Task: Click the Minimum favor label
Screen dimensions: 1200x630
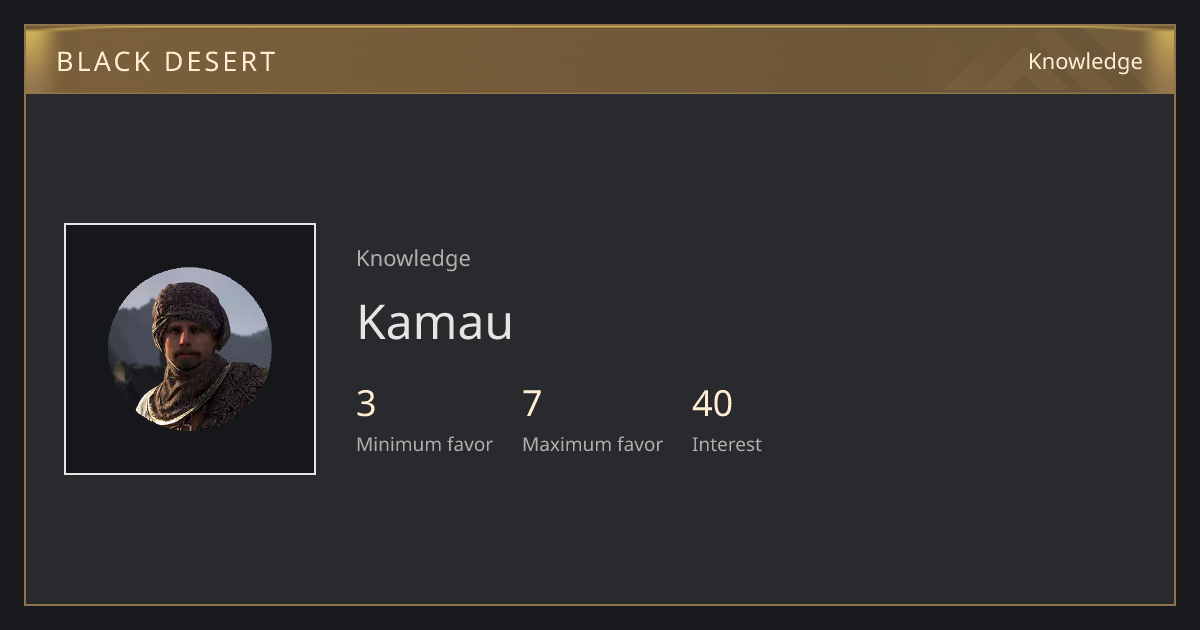Action: (424, 444)
